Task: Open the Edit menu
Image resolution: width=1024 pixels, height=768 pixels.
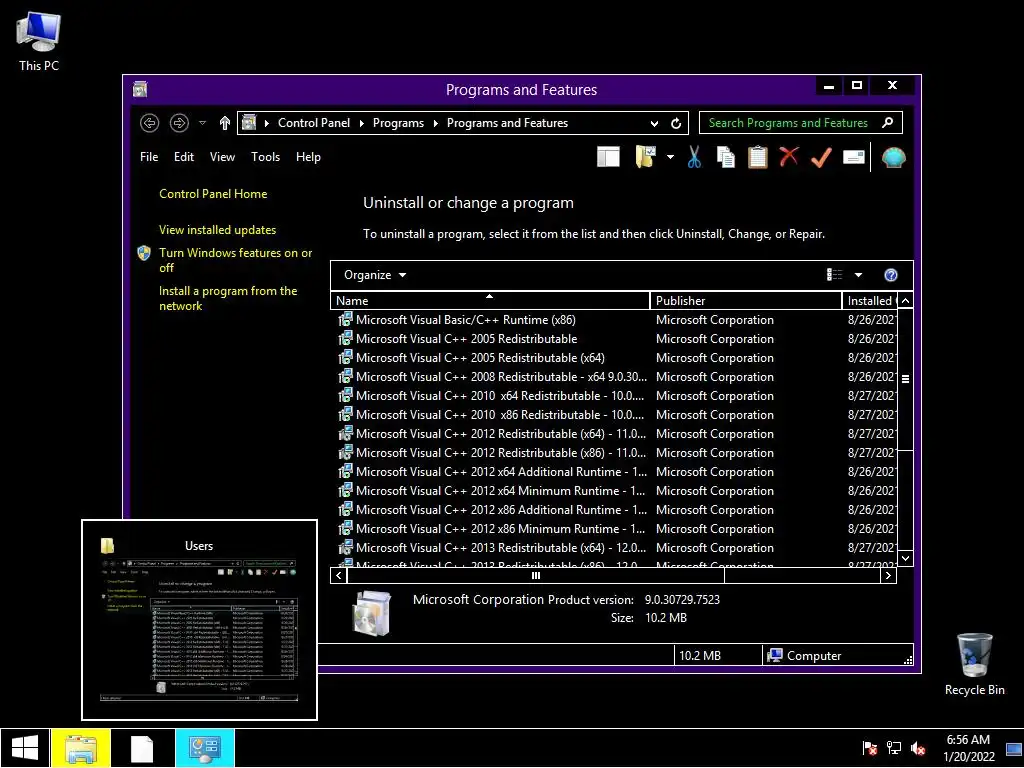Action: point(184,157)
